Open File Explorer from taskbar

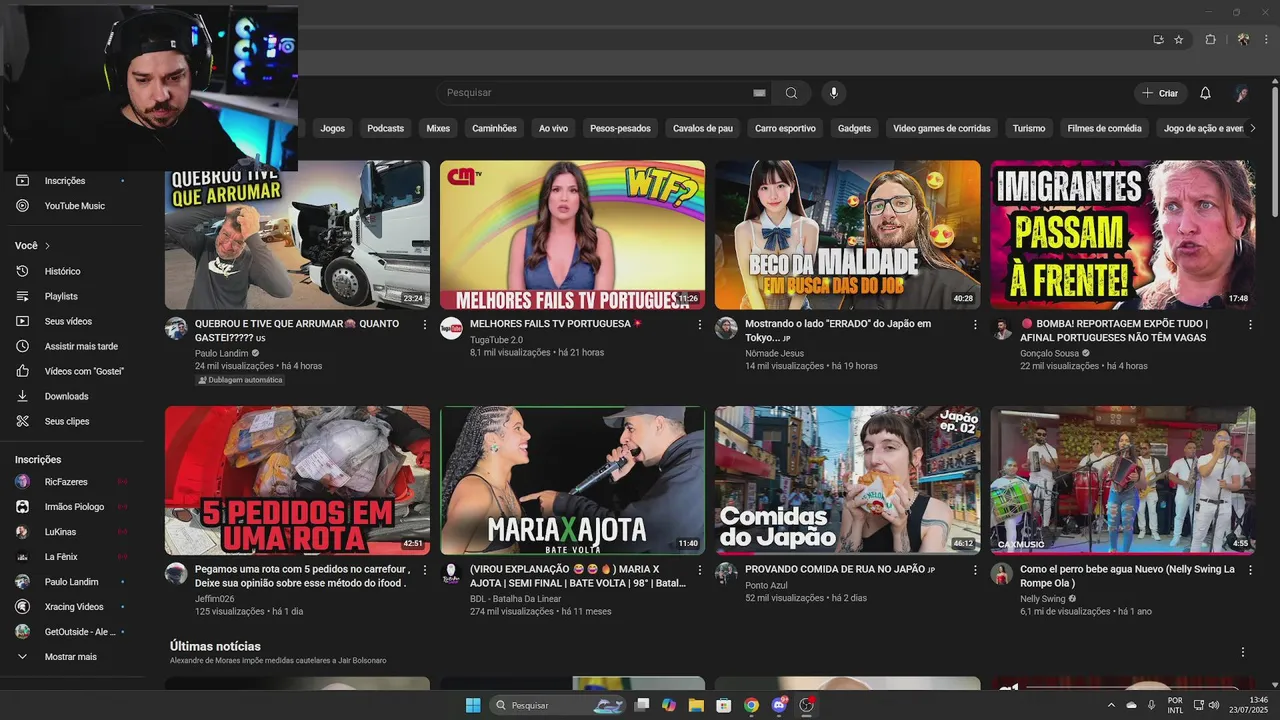696,705
